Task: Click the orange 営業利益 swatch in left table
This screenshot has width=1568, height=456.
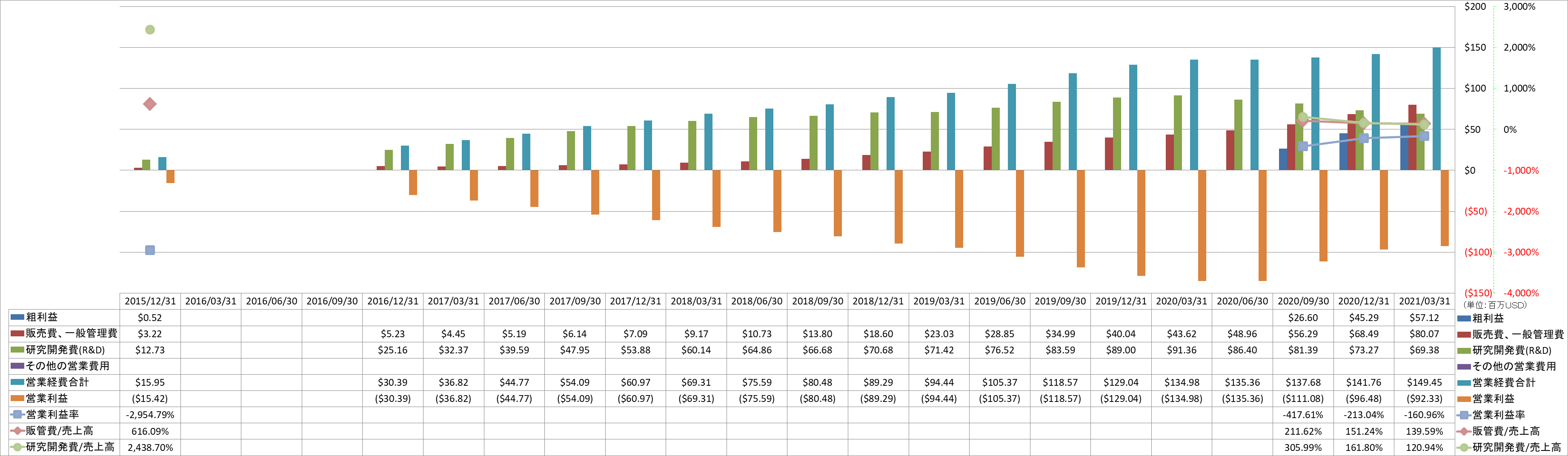Action: (x=17, y=398)
